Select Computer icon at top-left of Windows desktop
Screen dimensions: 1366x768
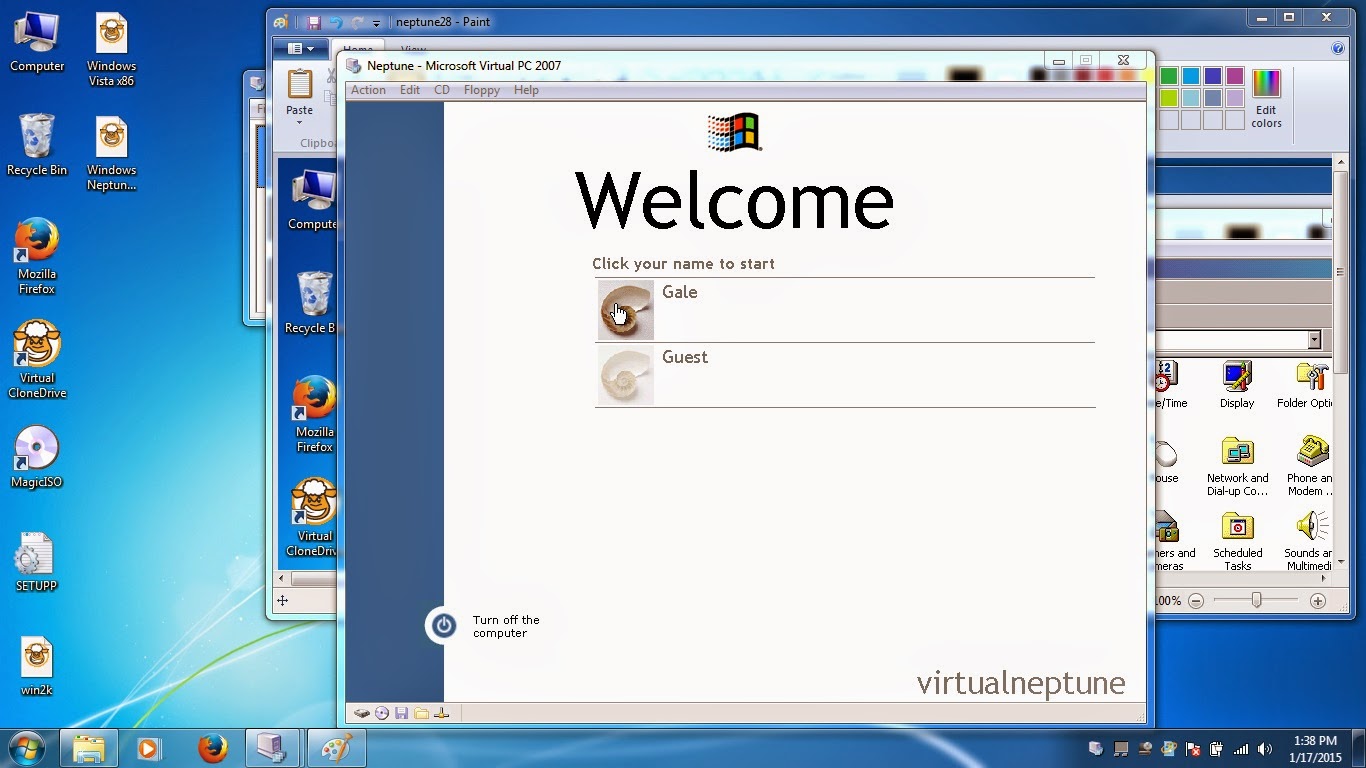(37, 42)
